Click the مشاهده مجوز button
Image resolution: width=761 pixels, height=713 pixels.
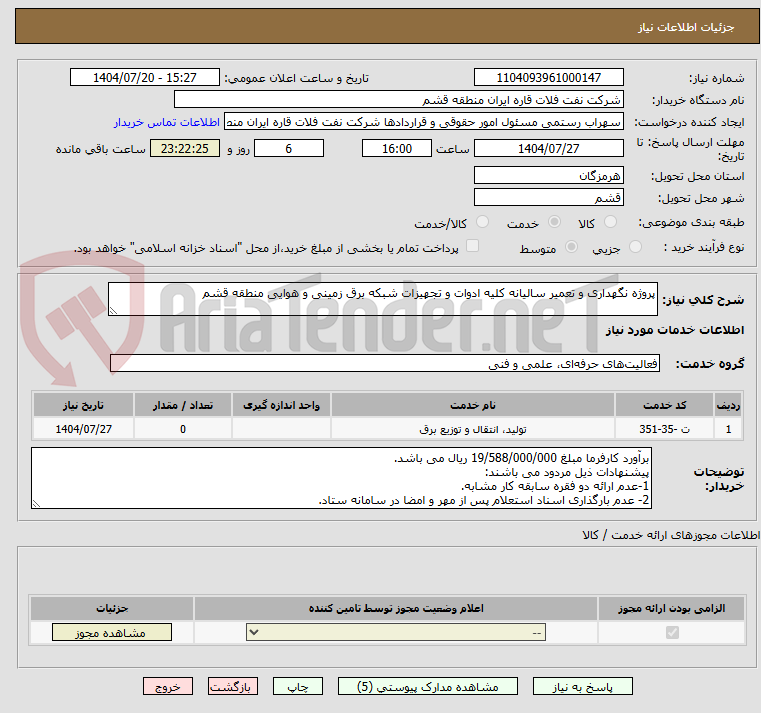pos(112,632)
